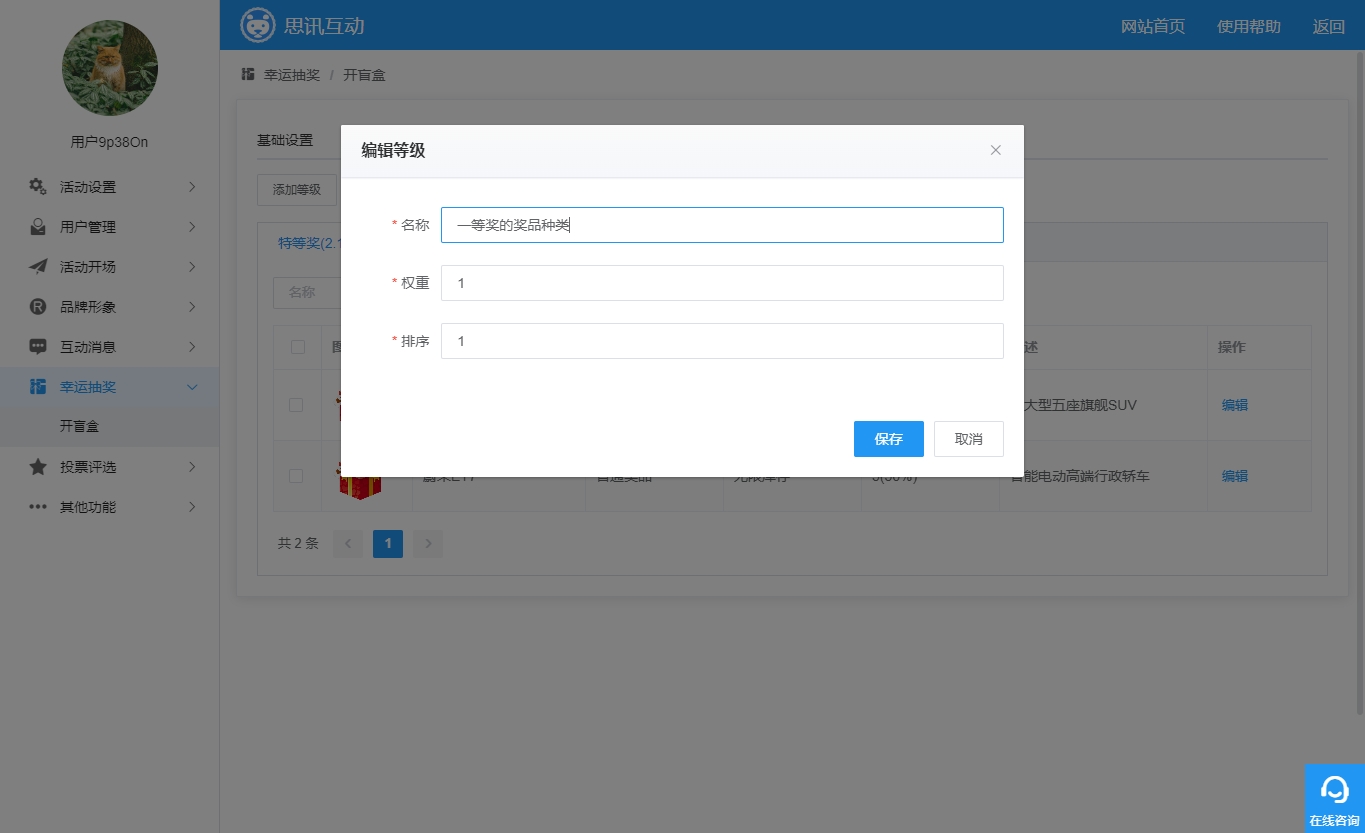Click the 权重 input field
This screenshot has height=833, width=1365.
coord(721,283)
